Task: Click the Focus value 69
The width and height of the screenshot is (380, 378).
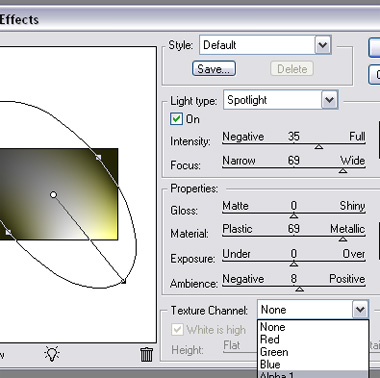Action: tap(294, 160)
